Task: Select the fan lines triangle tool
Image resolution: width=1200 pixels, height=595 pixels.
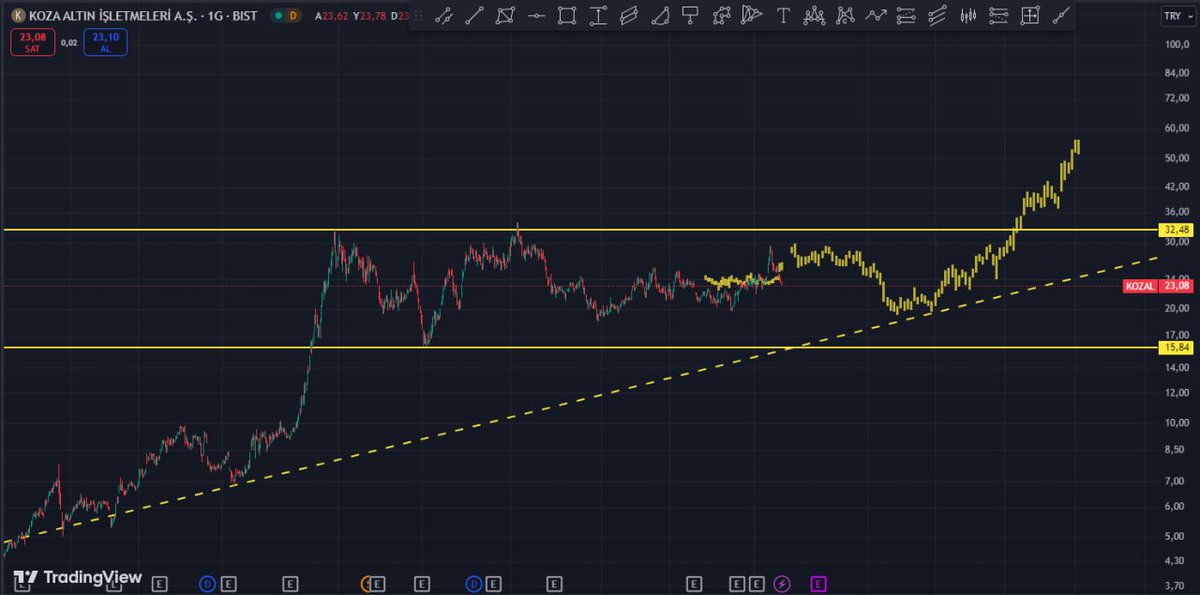Action: (752, 15)
